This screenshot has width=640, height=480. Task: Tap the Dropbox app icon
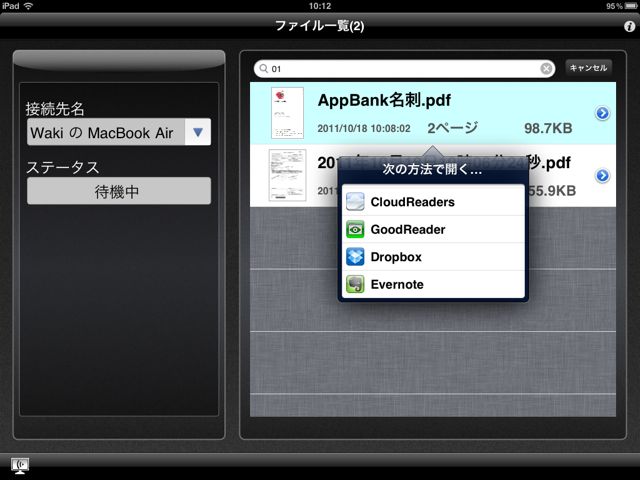tap(355, 257)
